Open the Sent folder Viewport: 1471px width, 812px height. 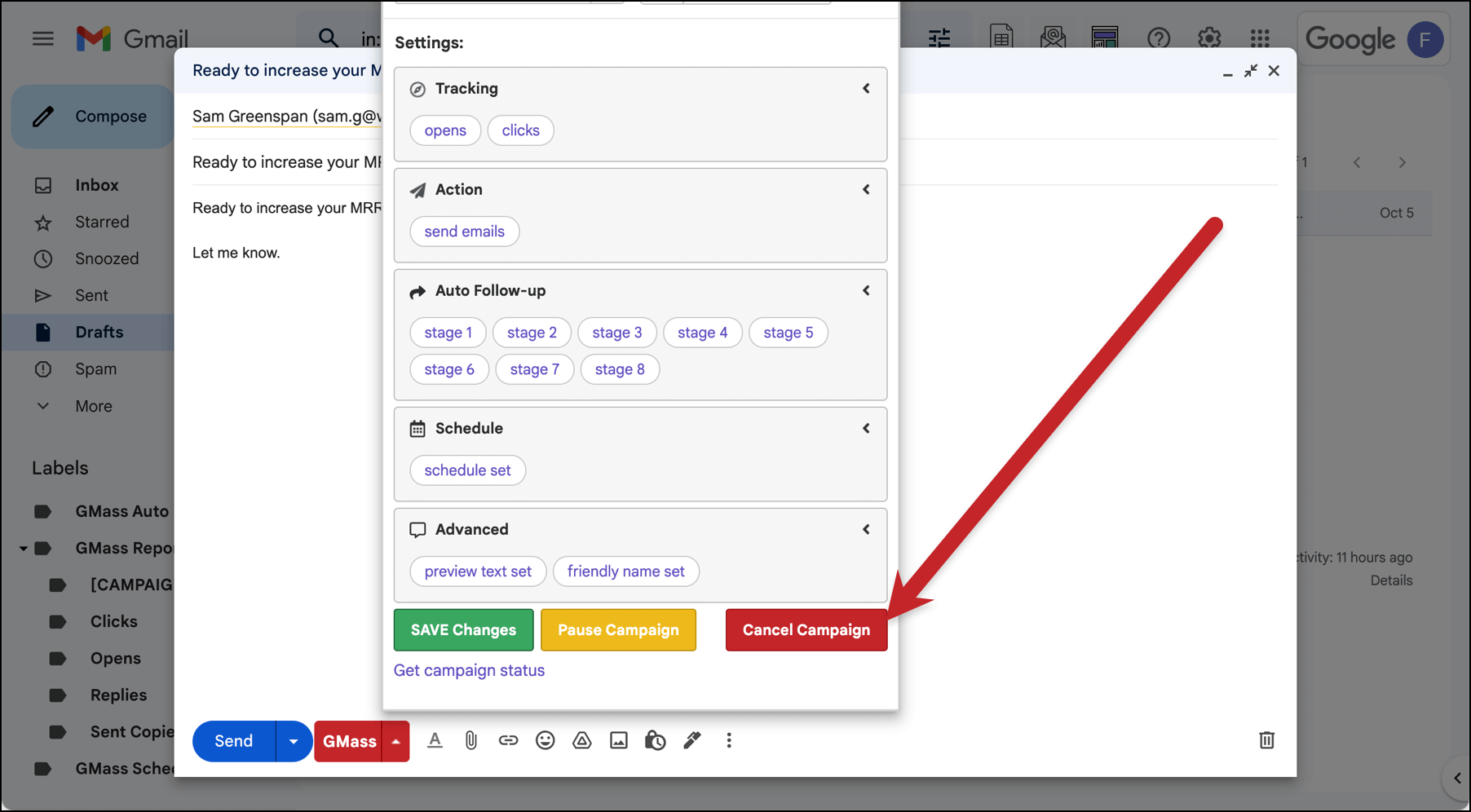(x=91, y=295)
